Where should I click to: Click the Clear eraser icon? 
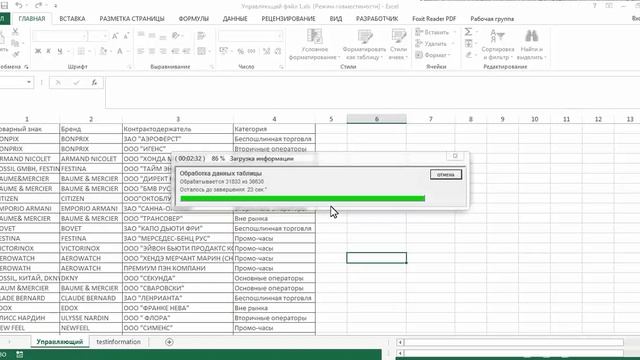click(469, 55)
